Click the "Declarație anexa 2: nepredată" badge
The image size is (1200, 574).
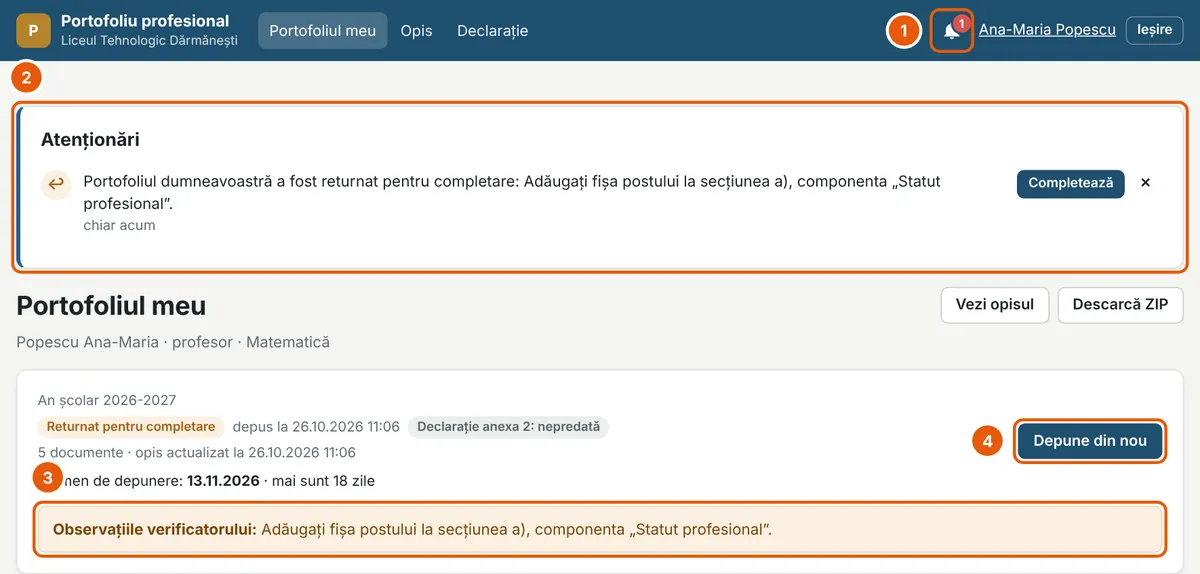click(508, 427)
